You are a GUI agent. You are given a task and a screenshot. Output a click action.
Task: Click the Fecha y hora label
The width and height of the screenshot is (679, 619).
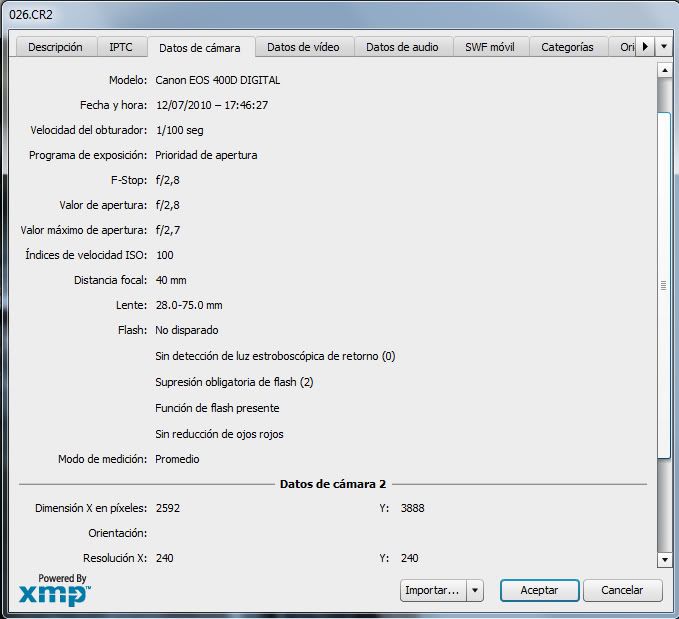coord(113,105)
